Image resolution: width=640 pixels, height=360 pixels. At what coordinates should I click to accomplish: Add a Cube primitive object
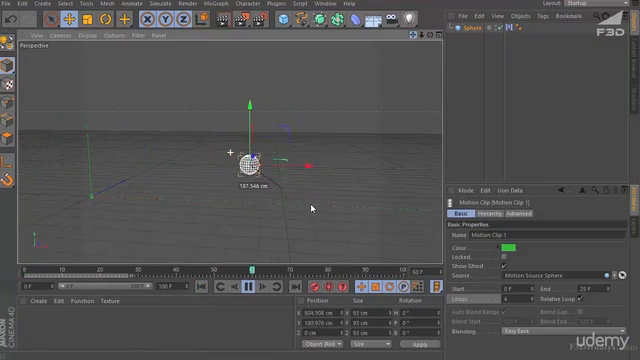[283, 19]
